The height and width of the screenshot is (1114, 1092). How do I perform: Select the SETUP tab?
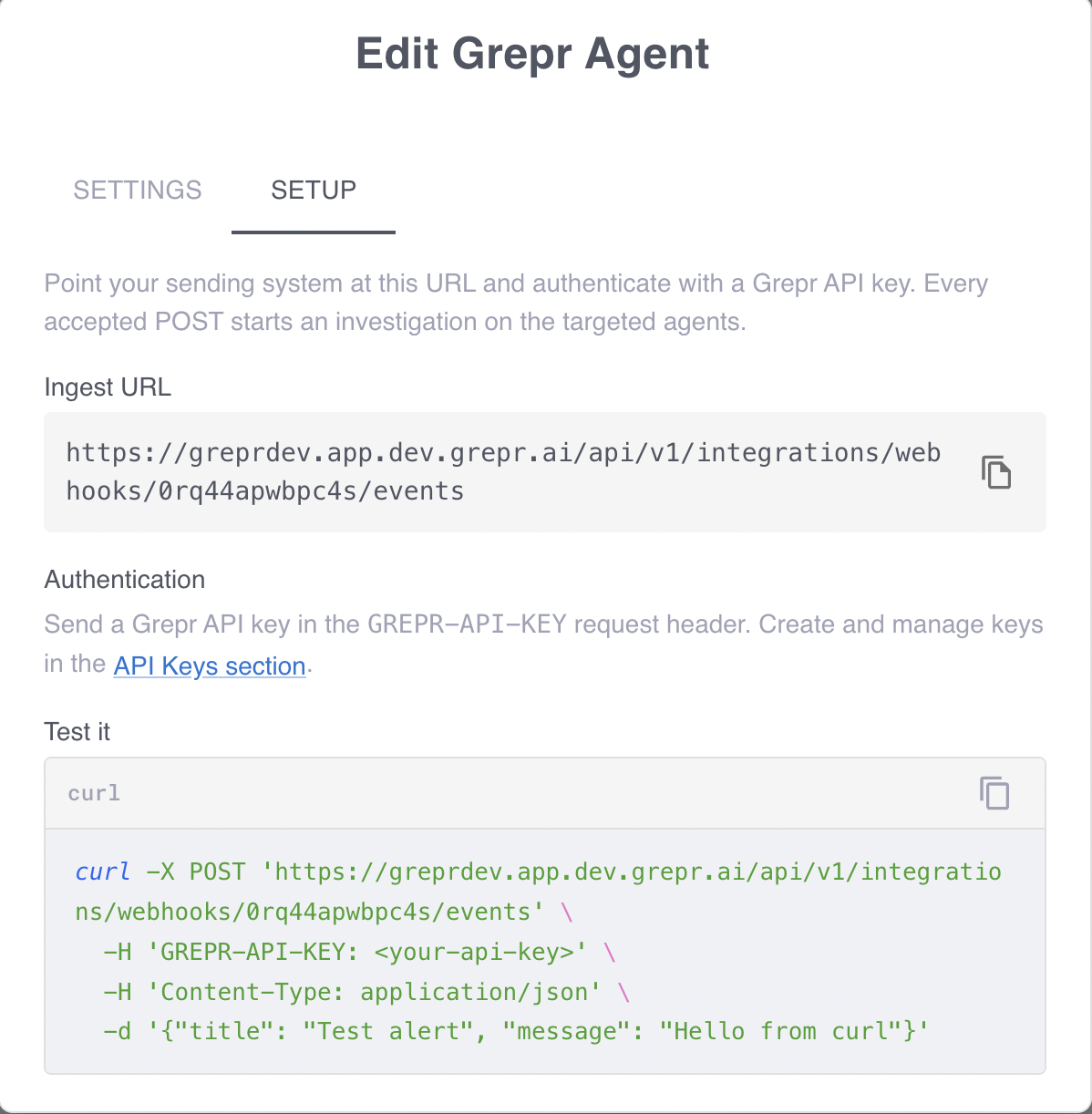click(x=314, y=190)
